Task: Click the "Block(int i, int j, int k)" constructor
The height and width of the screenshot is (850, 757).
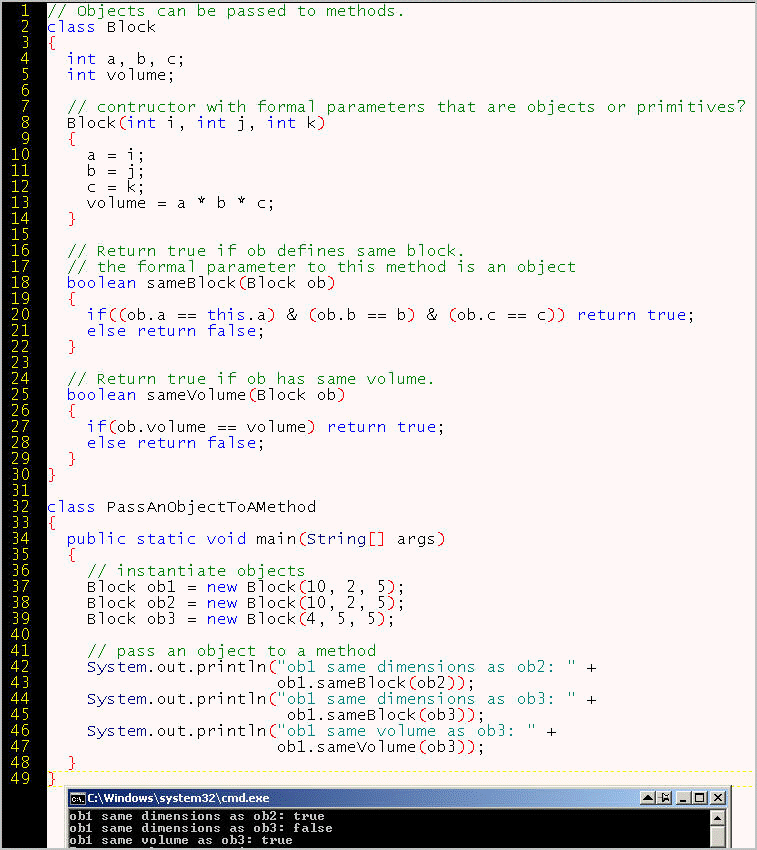Action: [196, 123]
